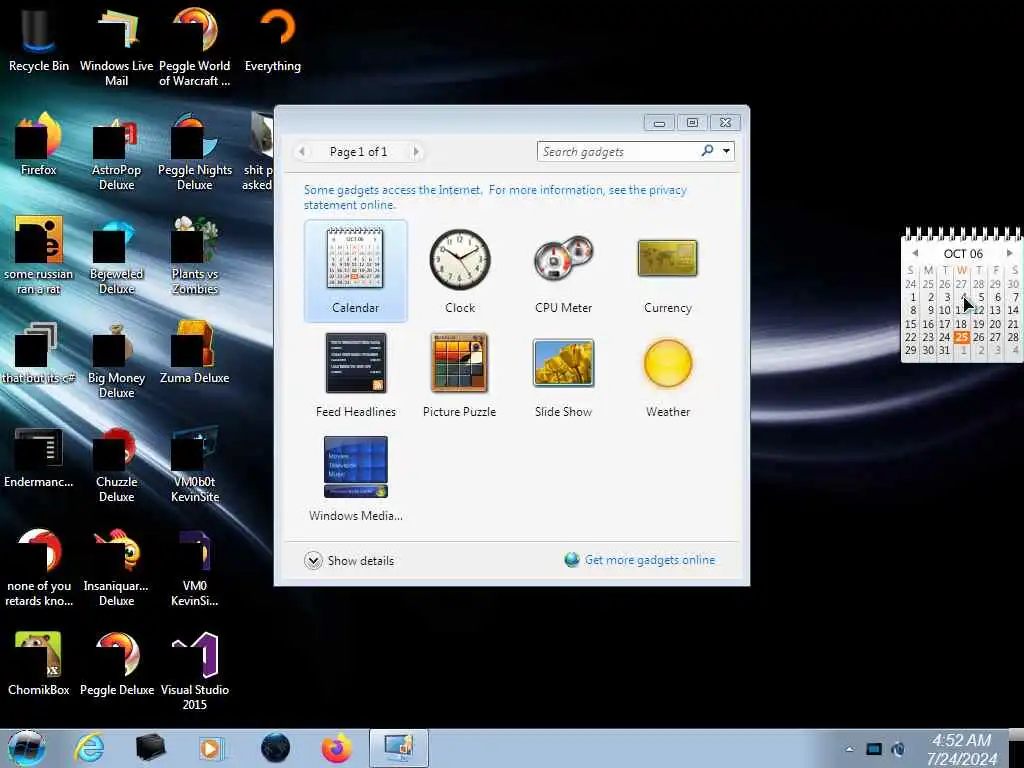Open AstroPop Deluxe desktop icon
This screenshot has height=768, width=1024.
point(116,151)
